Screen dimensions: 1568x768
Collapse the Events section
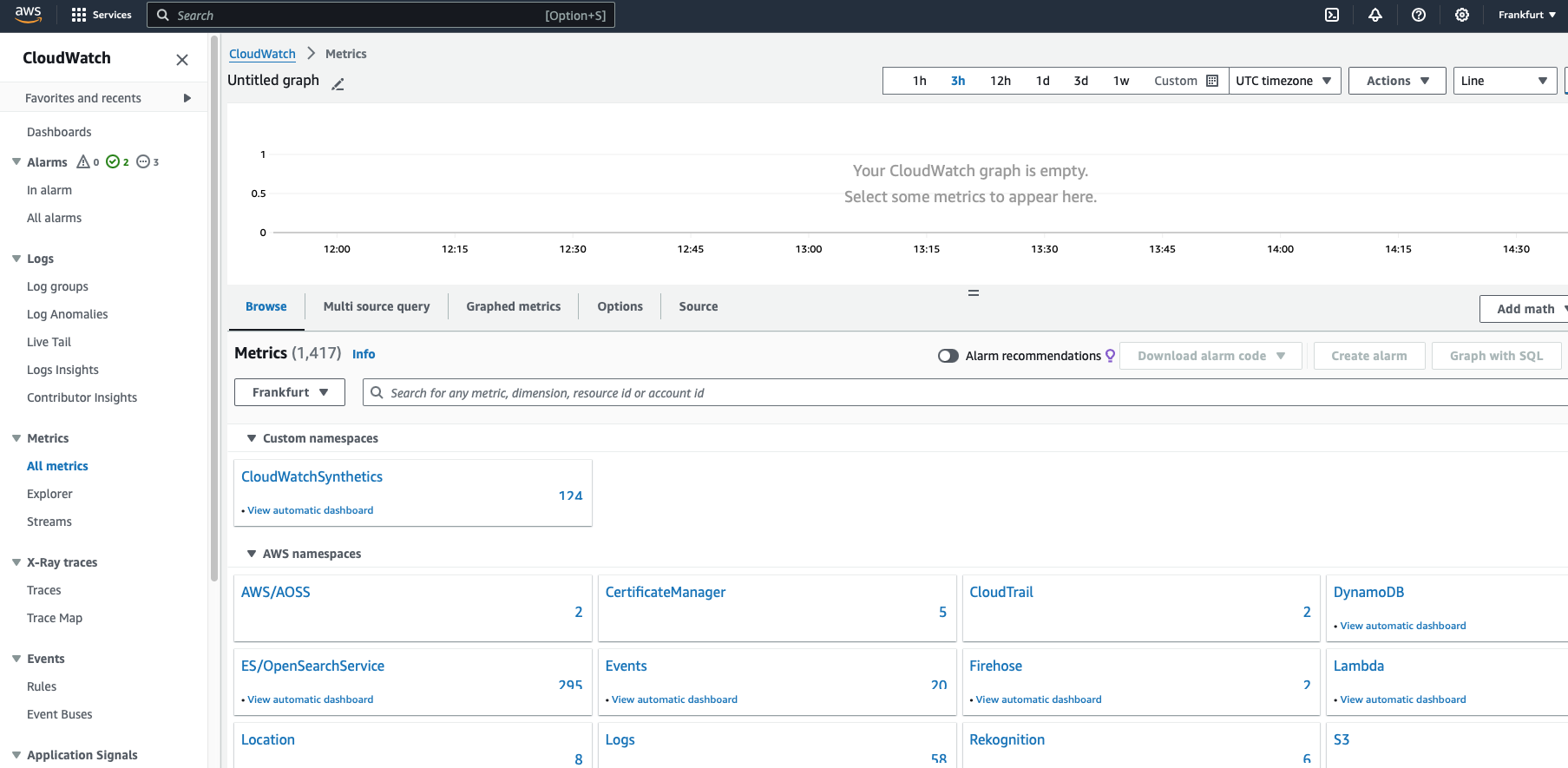pyautogui.click(x=16, y=659)
